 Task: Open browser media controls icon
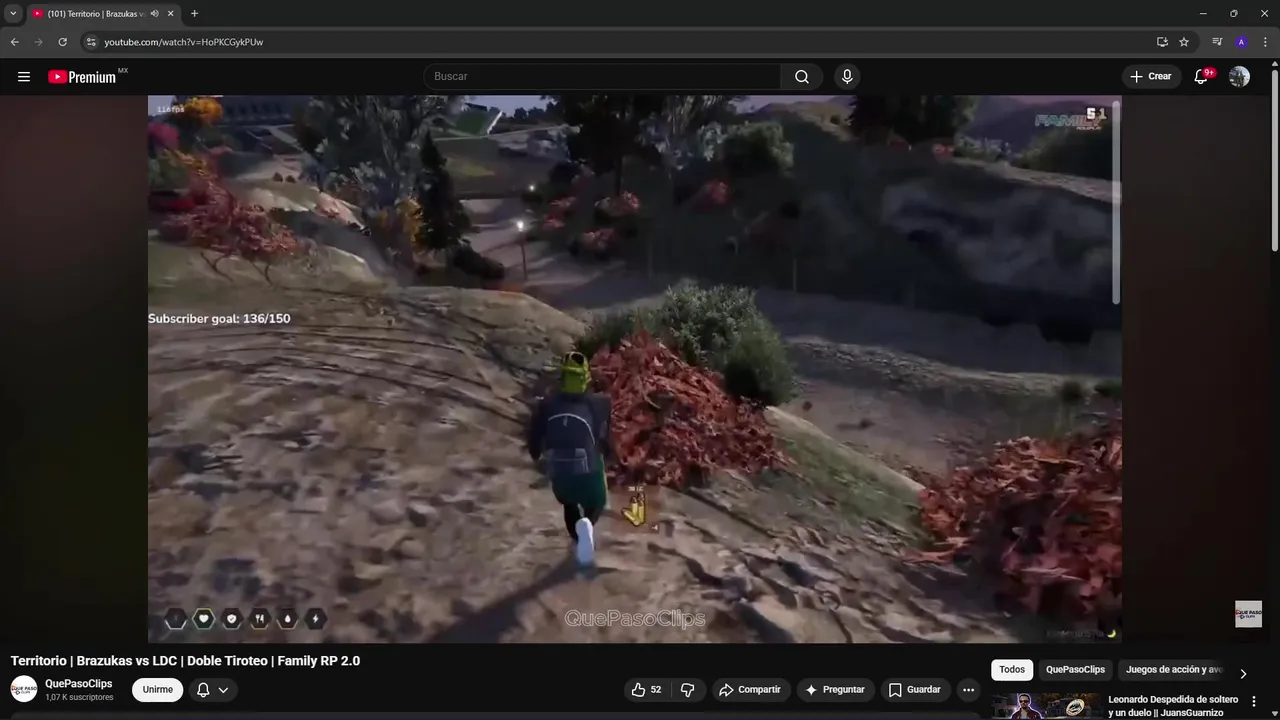[x=1217, y=42]
